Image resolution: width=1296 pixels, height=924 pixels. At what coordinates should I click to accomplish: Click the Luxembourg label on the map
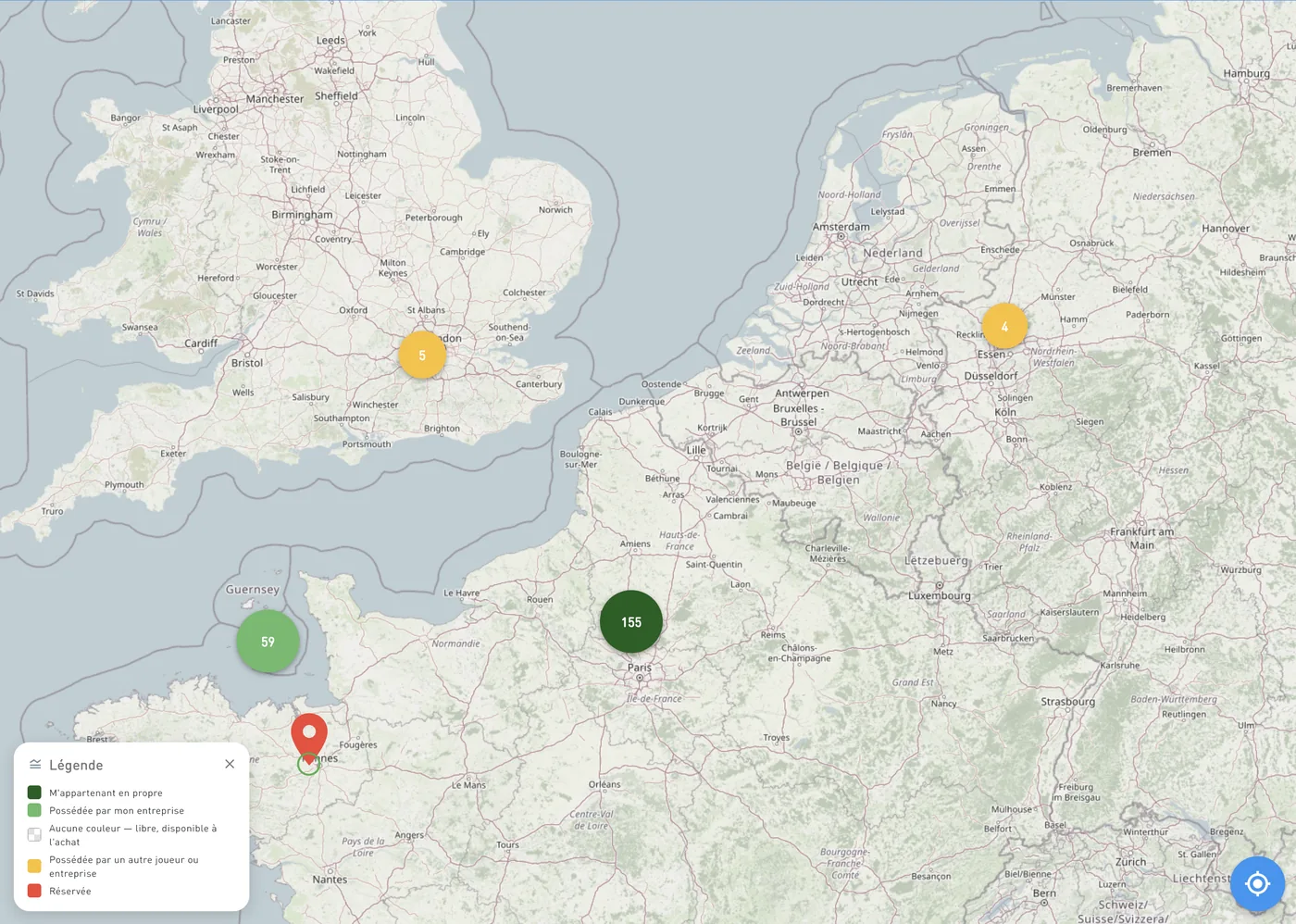coord(940,596)
